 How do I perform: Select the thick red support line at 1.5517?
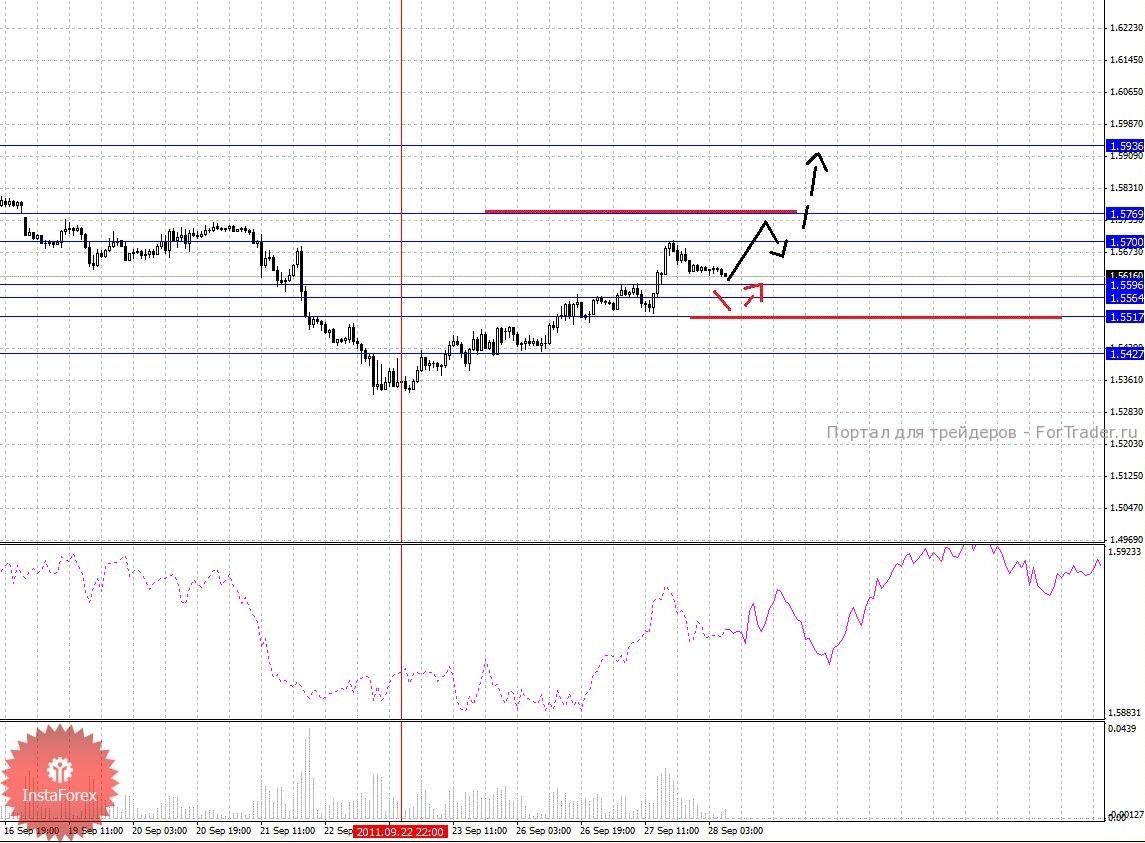tap(876, 318)
